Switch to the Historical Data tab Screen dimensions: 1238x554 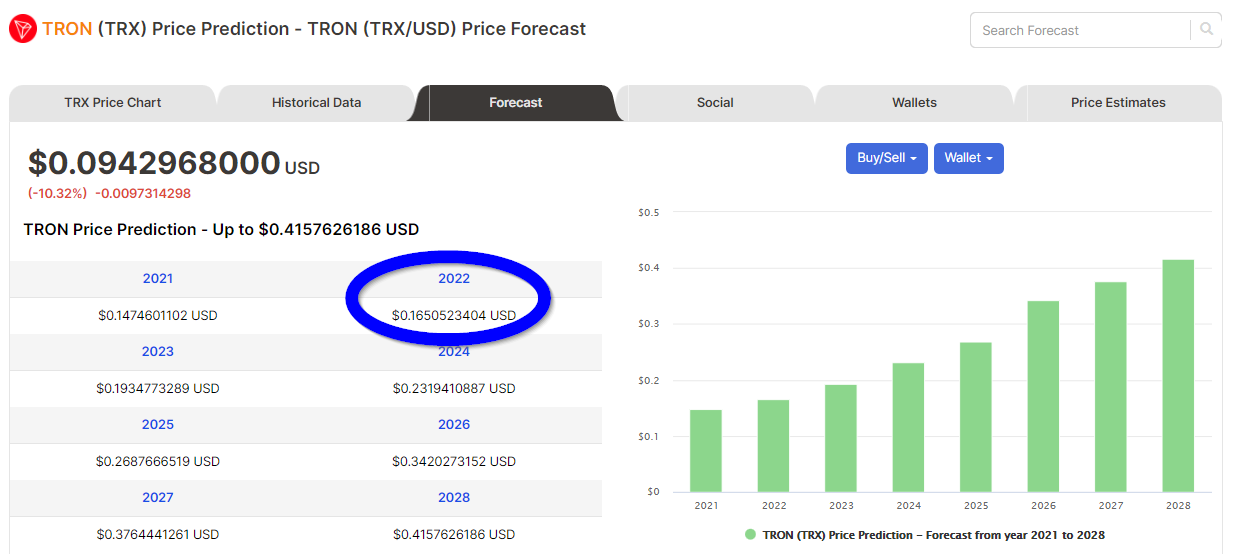pyautogui.click(x=316, y=102)
